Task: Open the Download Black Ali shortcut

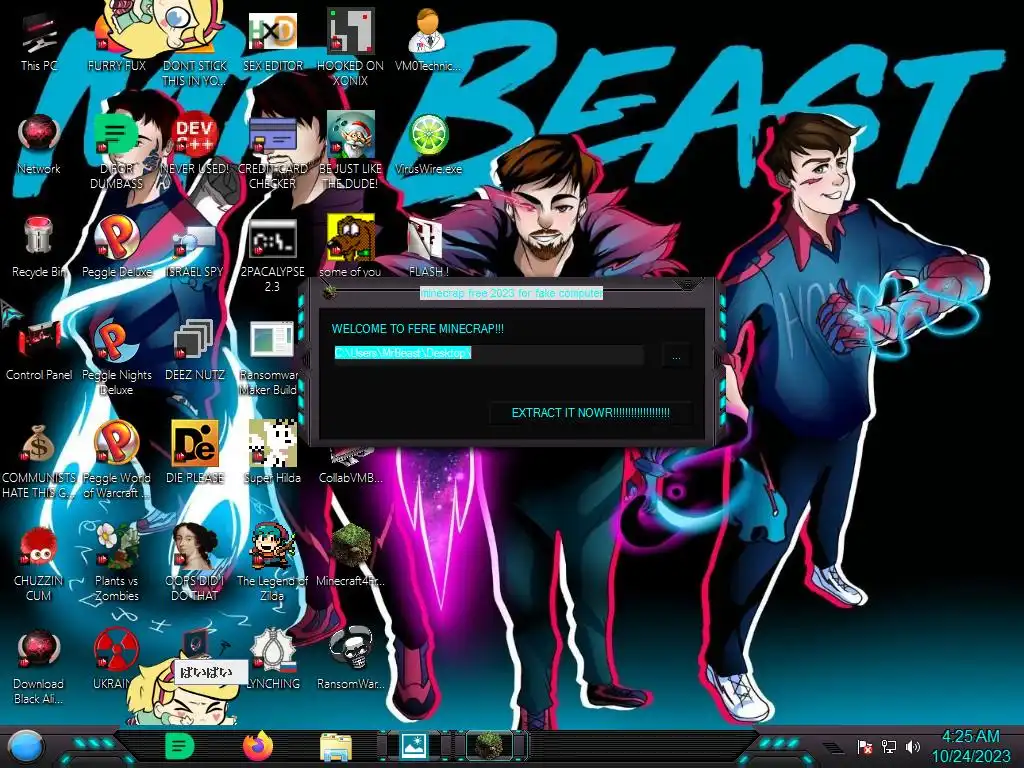Action: tap(39, 665)
